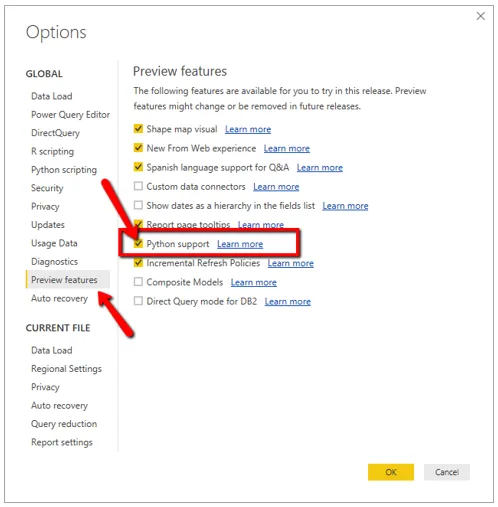
Task: Select Report settings
Action: [x=62, y=442]
